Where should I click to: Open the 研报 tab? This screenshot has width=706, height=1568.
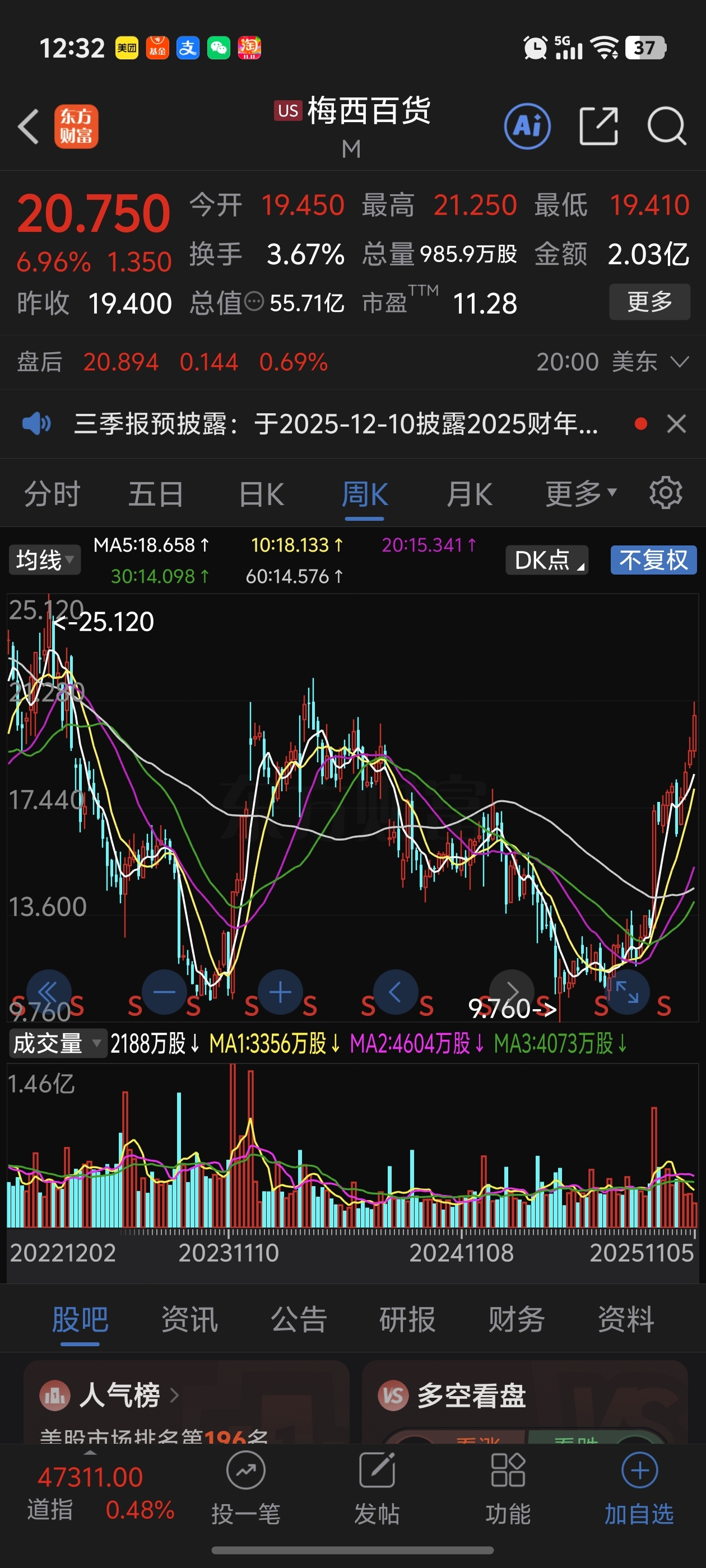[x=407, y=1320]
